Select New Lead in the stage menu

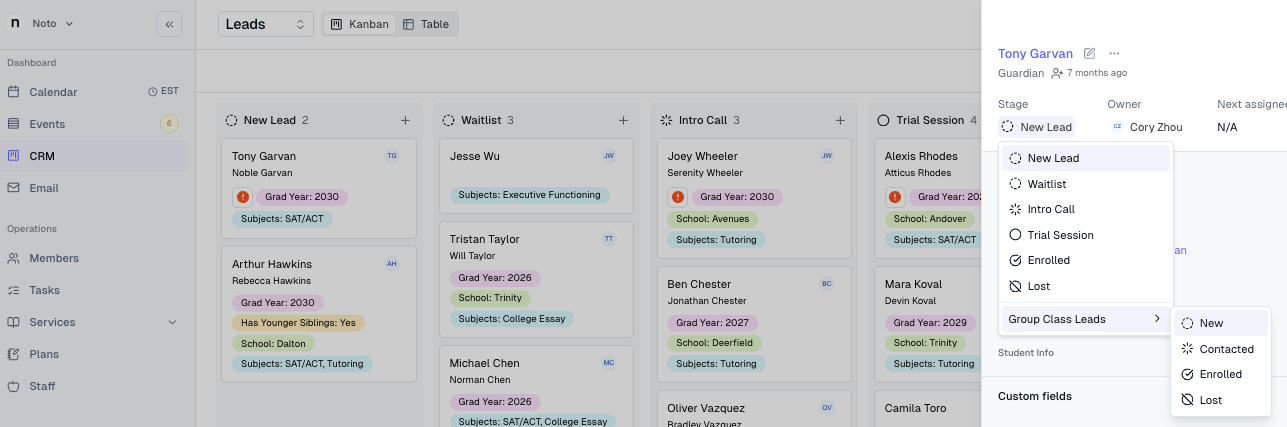(x=1086, y=158)
